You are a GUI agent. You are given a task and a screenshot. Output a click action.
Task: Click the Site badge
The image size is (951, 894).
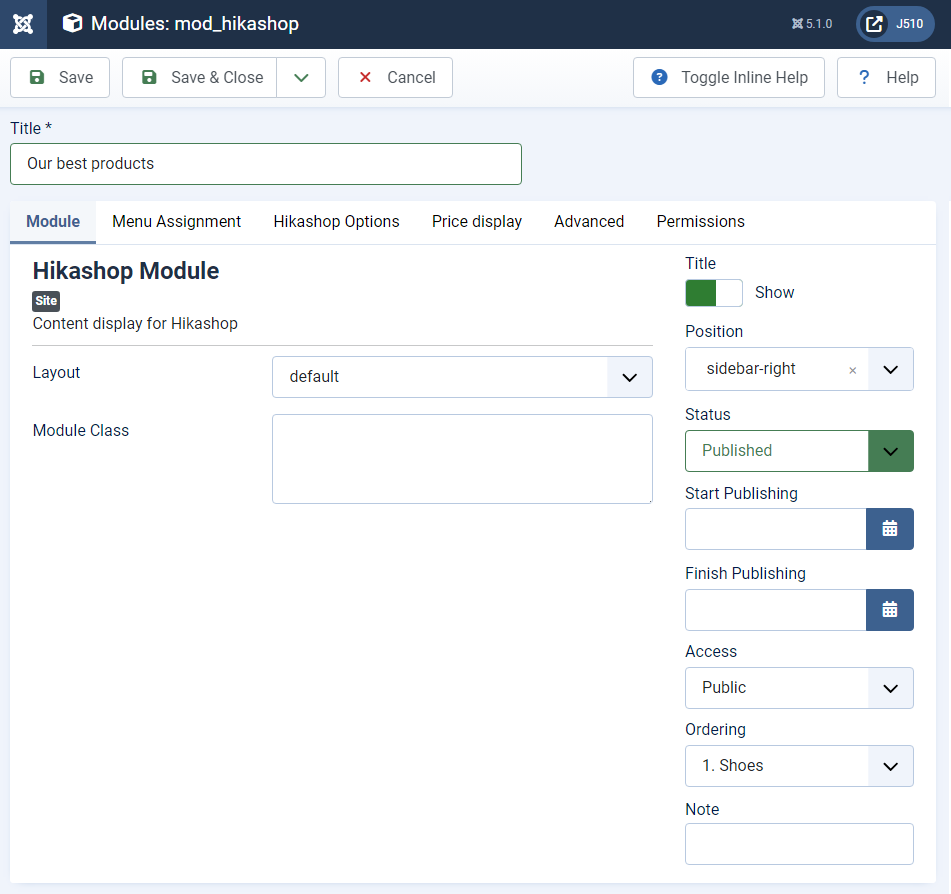[x=46, y=301]
